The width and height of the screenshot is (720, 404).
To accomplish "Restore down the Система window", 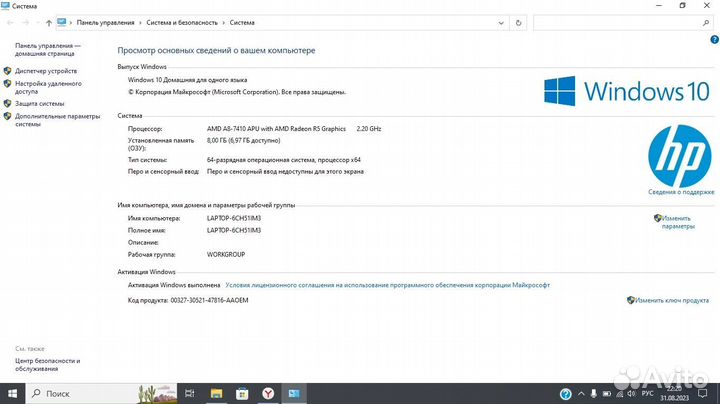I will (x=683, y=6).
